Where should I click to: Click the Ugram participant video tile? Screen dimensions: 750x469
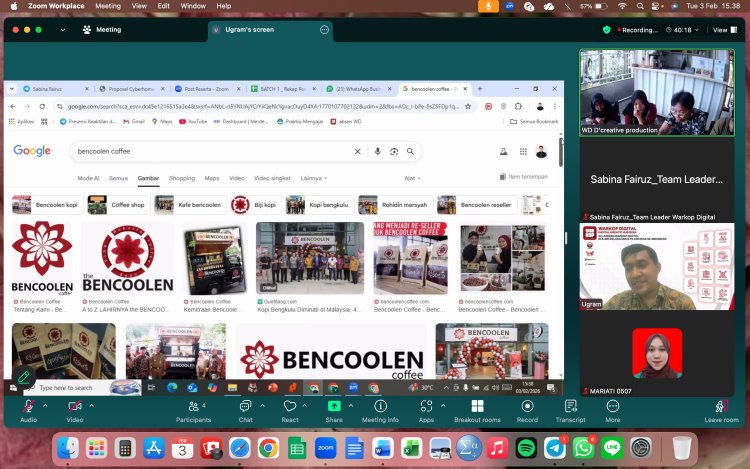pos(657,266)
